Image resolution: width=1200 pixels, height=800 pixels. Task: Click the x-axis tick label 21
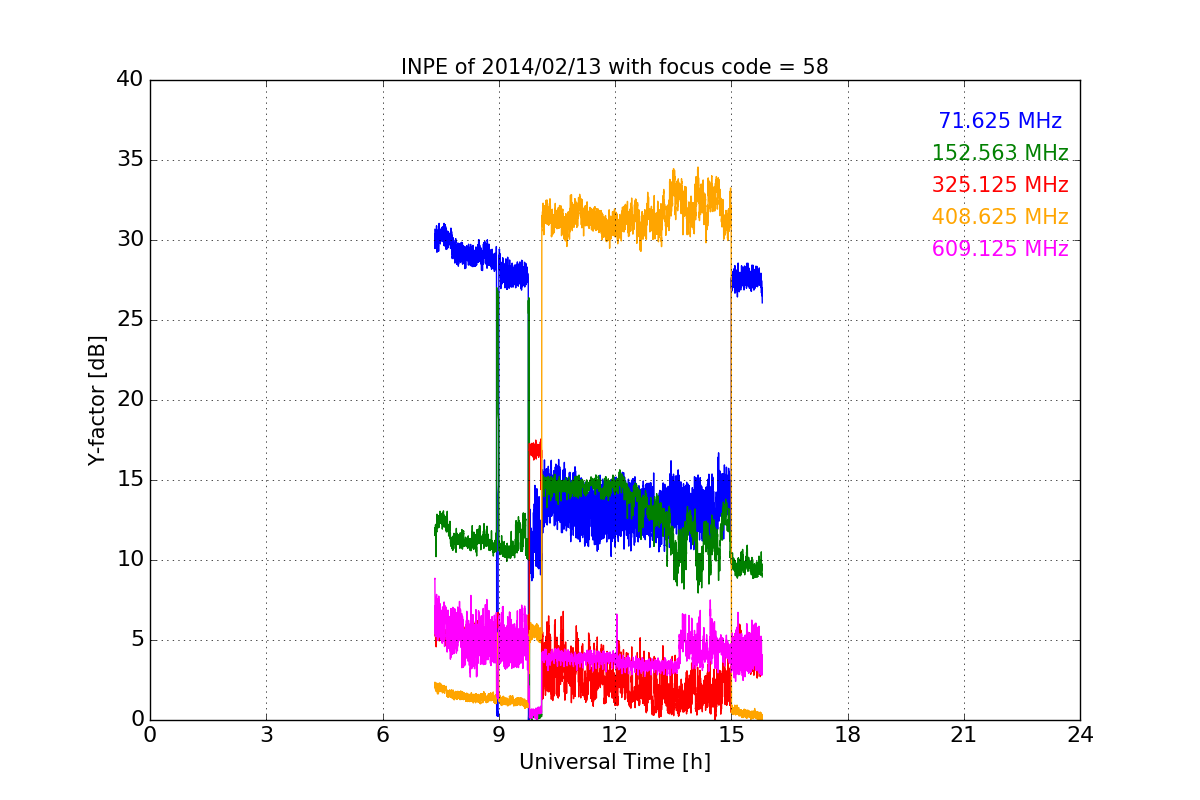pos(964,735)
